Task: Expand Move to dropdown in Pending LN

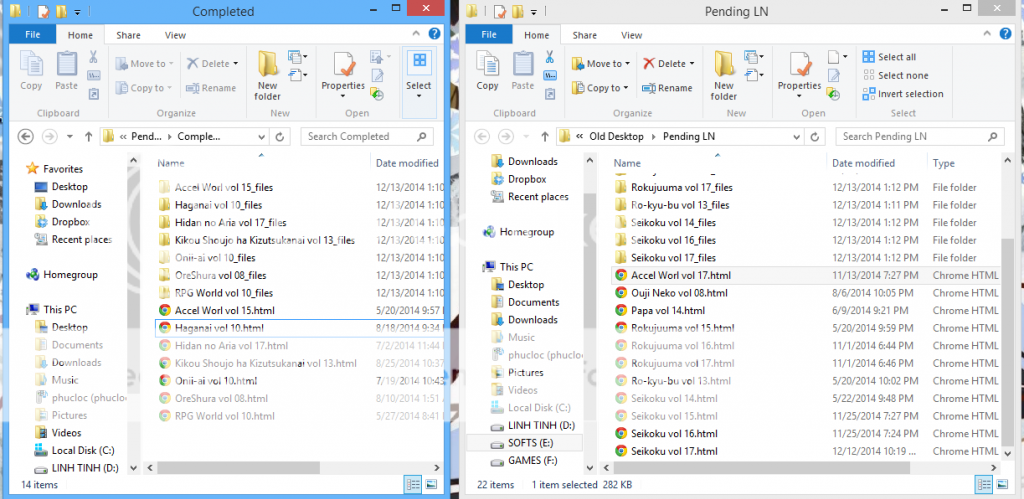Action: point(603,63)
